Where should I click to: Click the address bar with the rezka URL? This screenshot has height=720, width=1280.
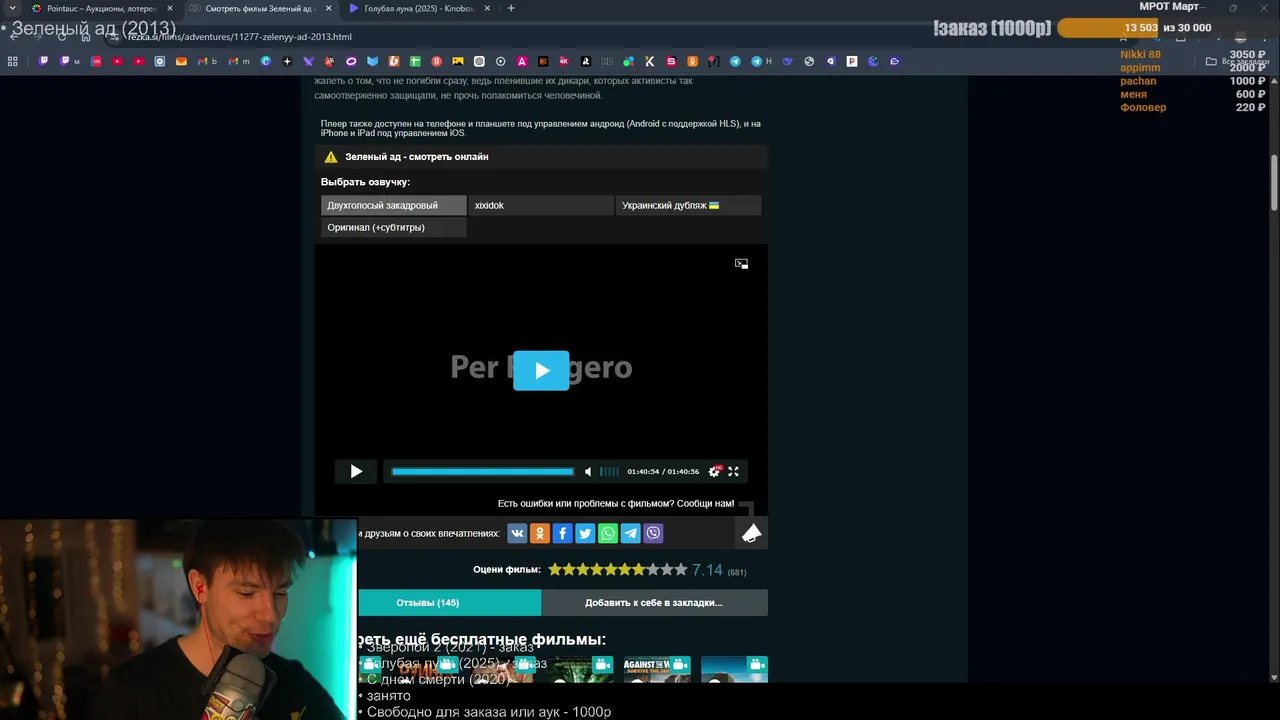(x=238, y=37)
